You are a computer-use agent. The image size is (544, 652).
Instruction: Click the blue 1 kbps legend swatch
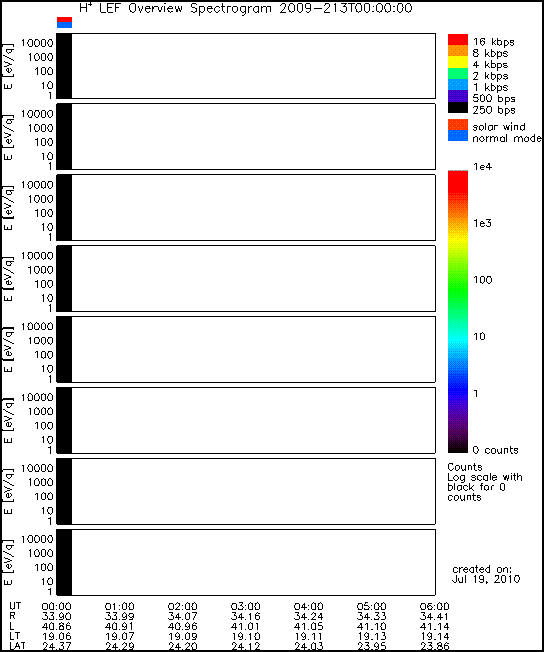(458, 85)
